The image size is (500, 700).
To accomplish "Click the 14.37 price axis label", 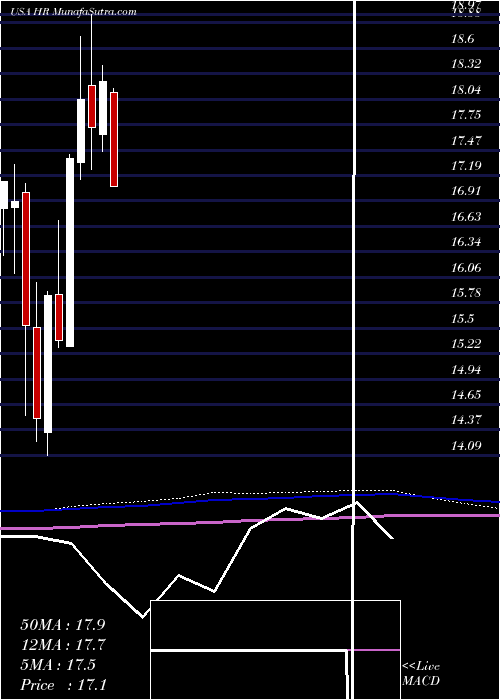I will [x=466, y=420].
